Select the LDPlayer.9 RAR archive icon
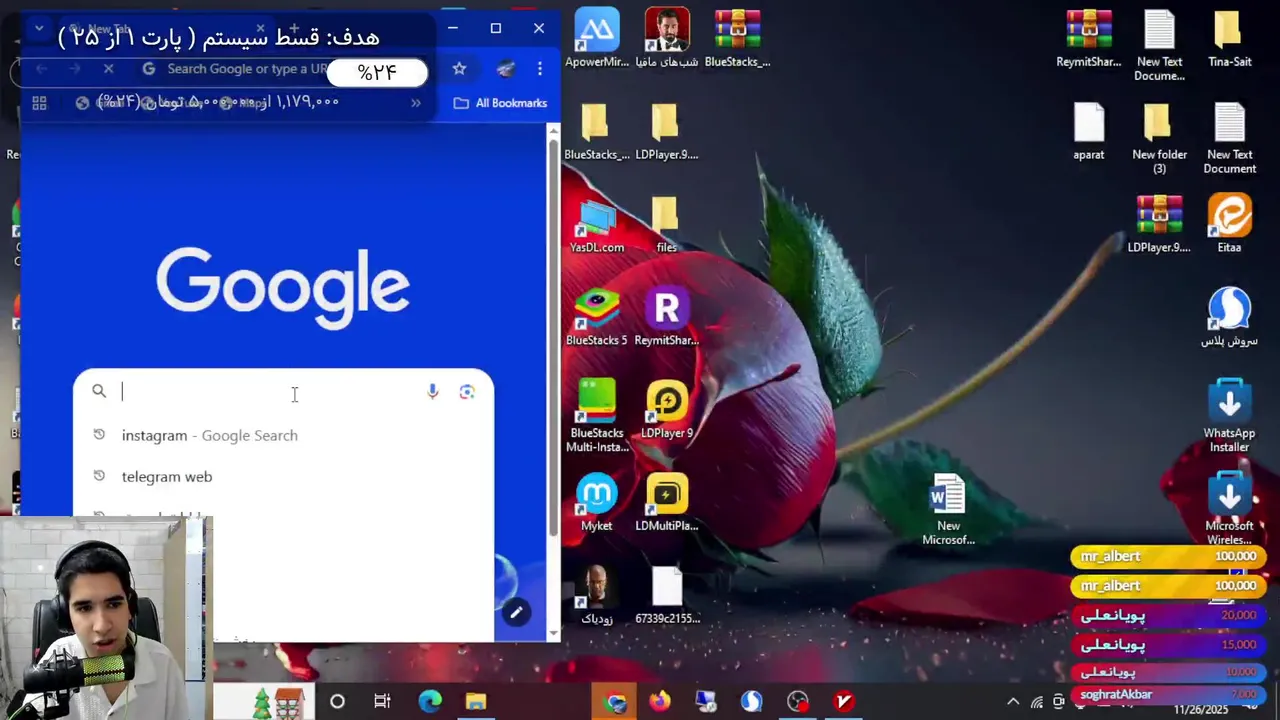The width and height of the screenshot is (1280, 720). 1159,224
